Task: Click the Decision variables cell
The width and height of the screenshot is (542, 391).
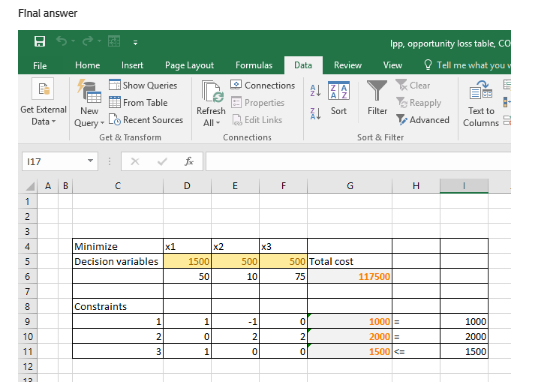Action: click(x=118, y=261)
